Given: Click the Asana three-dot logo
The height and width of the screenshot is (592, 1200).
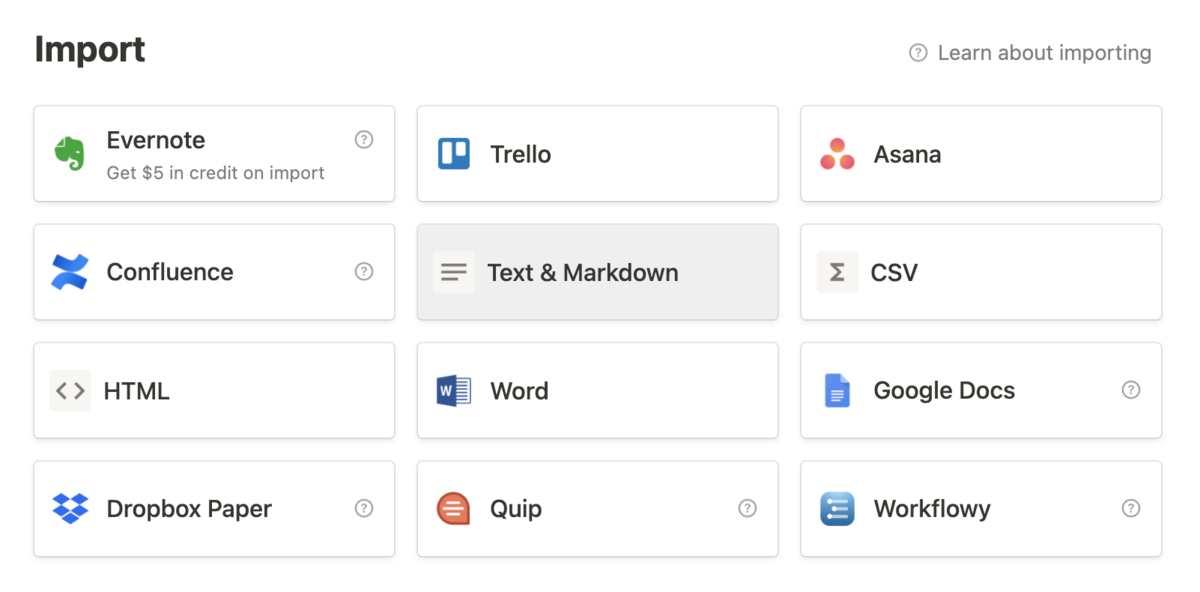Looking at the screenshot, I should click(x=837, y=154).
